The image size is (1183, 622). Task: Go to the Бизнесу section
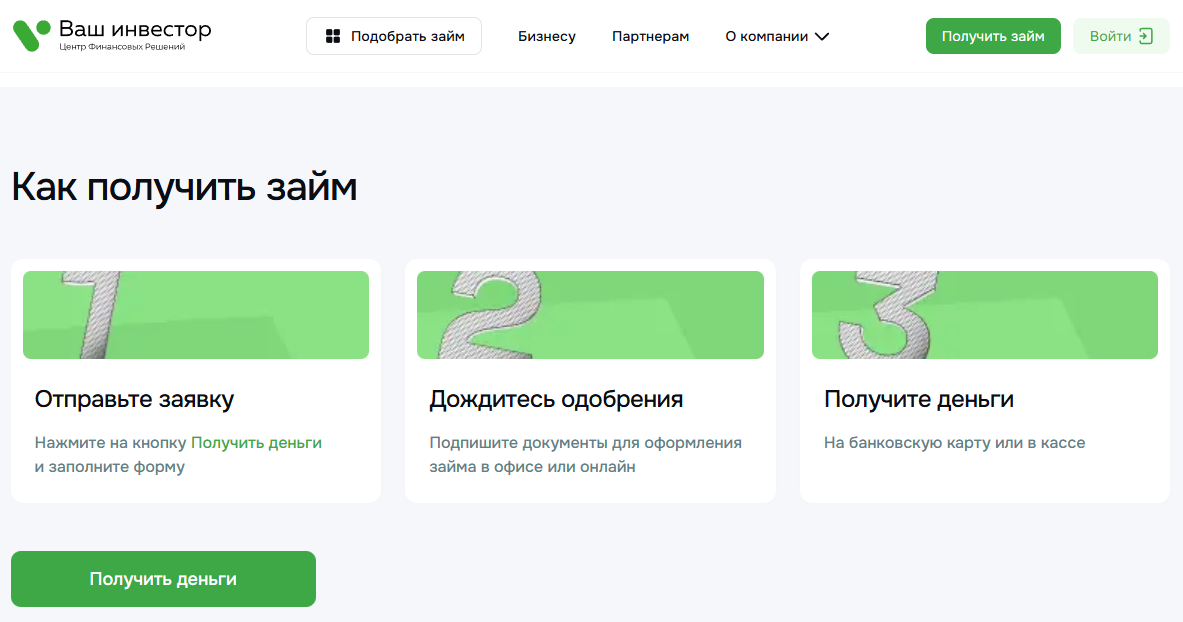coord(546,37)
